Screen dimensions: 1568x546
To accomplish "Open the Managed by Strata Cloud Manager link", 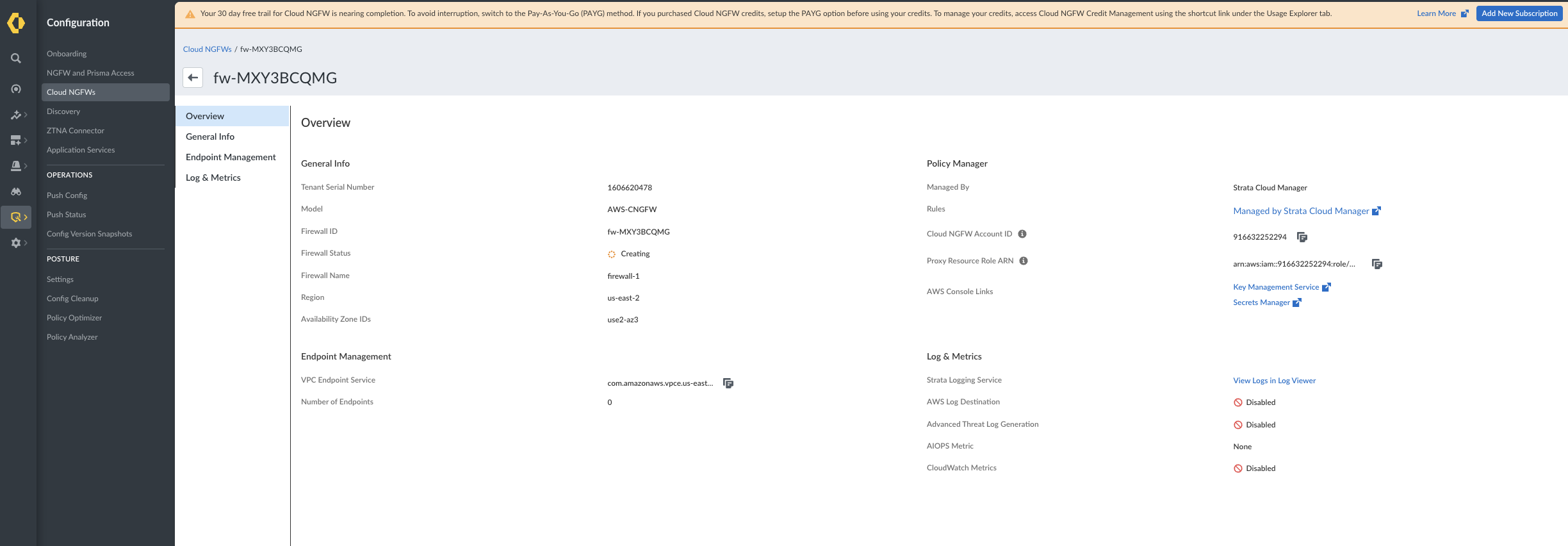I will (x=1307, y=211).
